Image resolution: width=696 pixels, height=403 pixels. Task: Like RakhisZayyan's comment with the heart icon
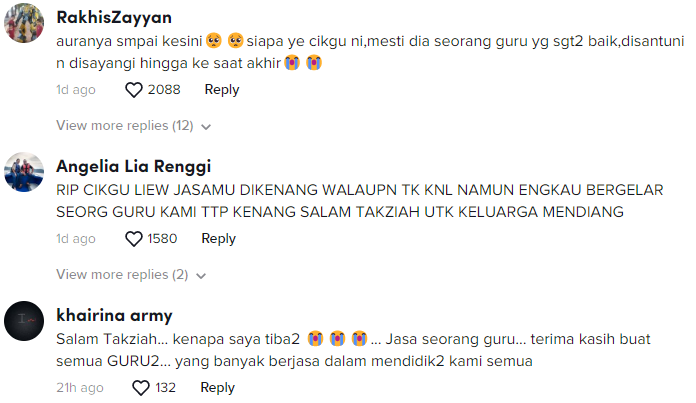134,90
